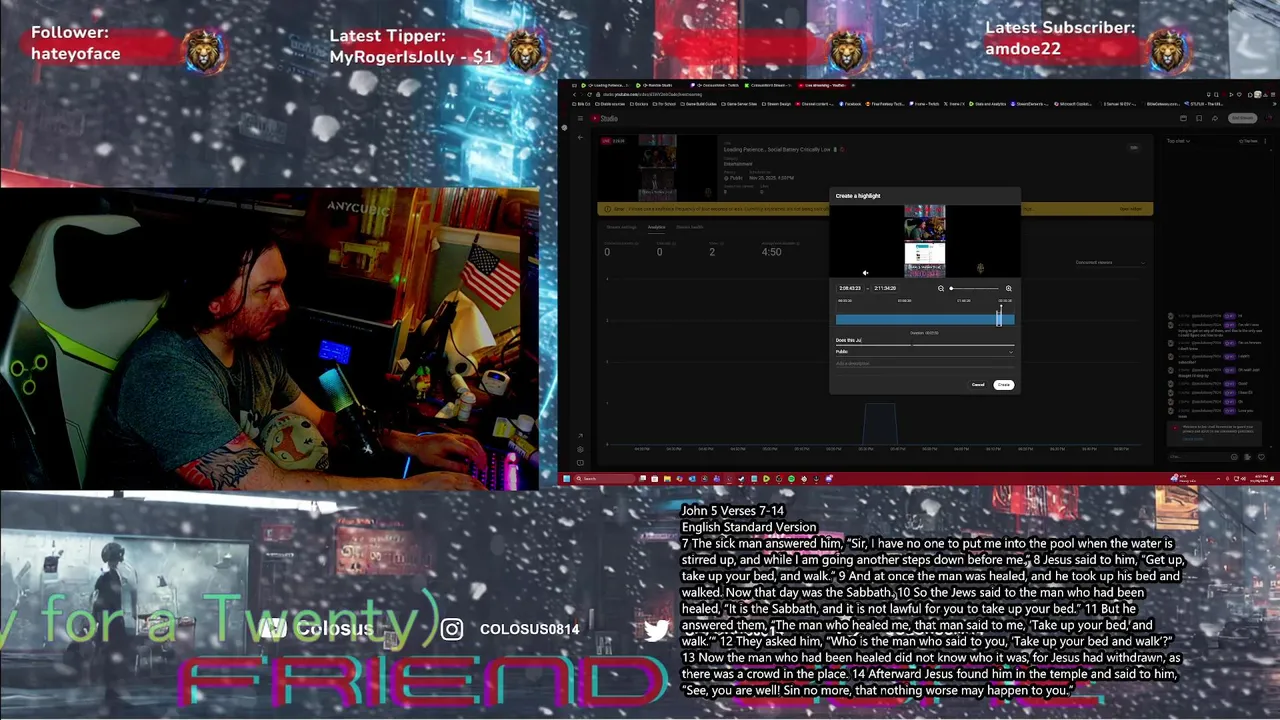Click the Studio bookmark-shaped header icon
The height and width of the screenshot is (720, 1280).
pos(1199,118)
